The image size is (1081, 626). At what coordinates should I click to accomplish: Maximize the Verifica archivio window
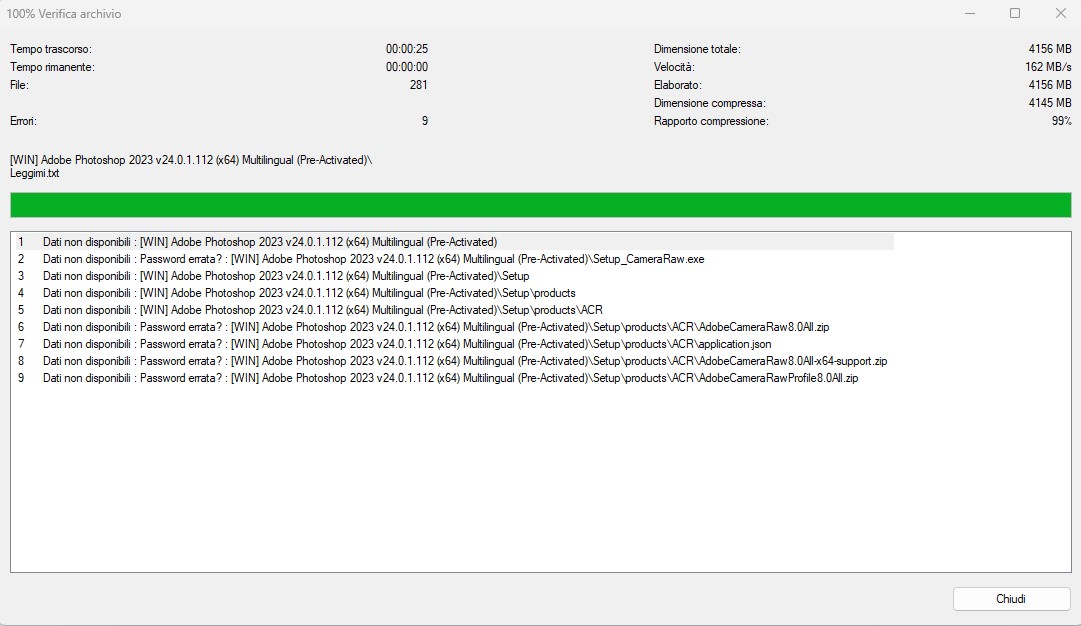coord(1015,14)
